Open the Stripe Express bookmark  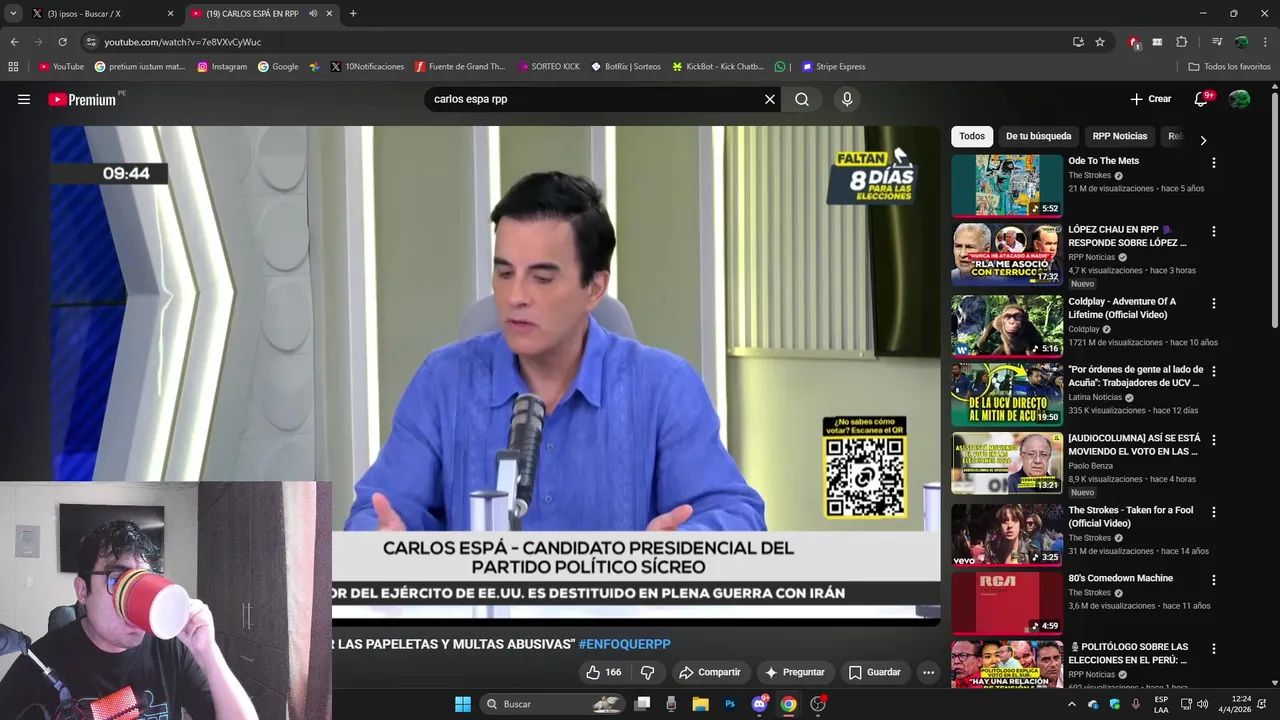[x=834, y=67]
